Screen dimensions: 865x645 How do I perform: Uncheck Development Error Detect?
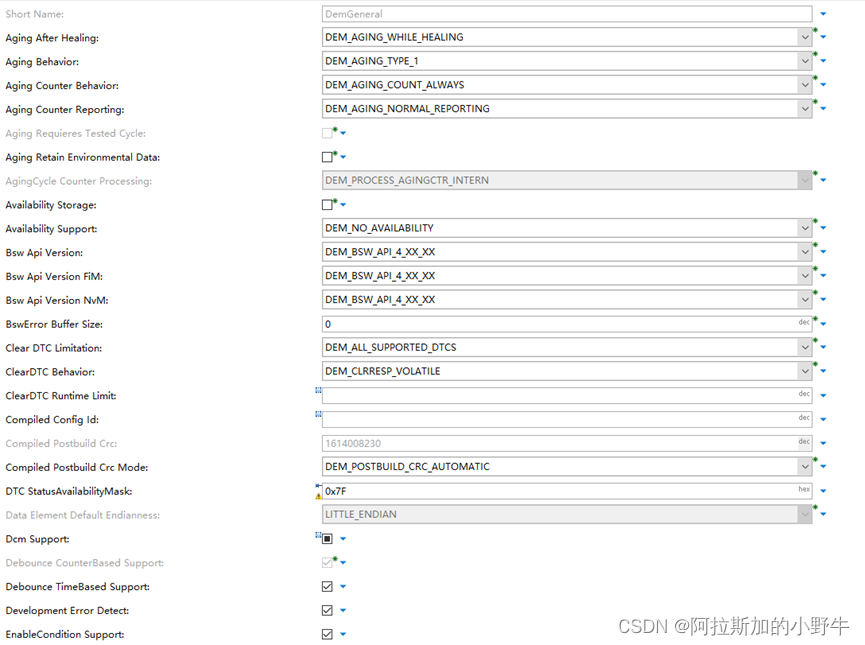pos(327,610)
